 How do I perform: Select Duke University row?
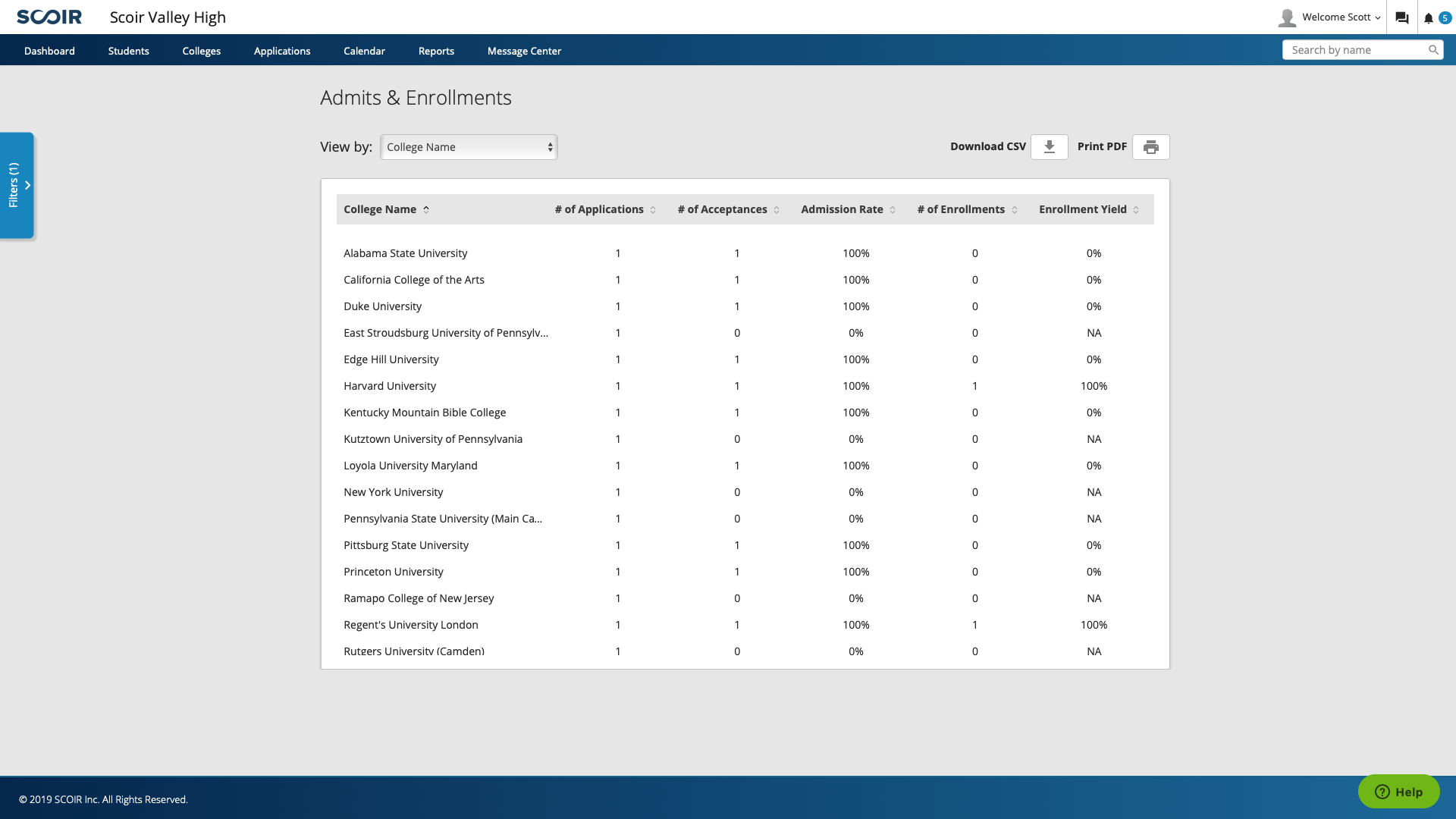745,306
